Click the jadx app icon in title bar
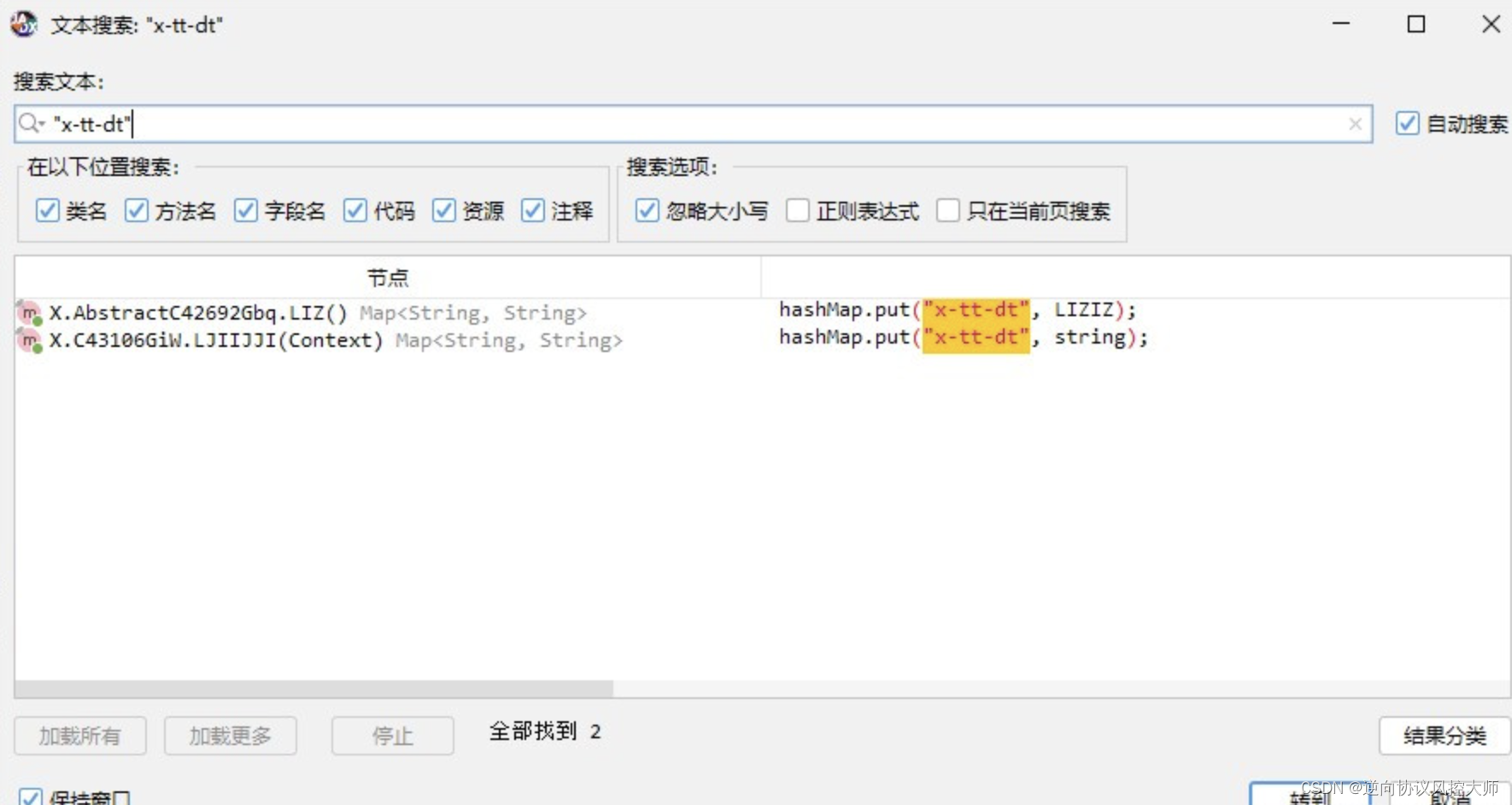This screenshot has height=805, width=1512. point(24,24)
